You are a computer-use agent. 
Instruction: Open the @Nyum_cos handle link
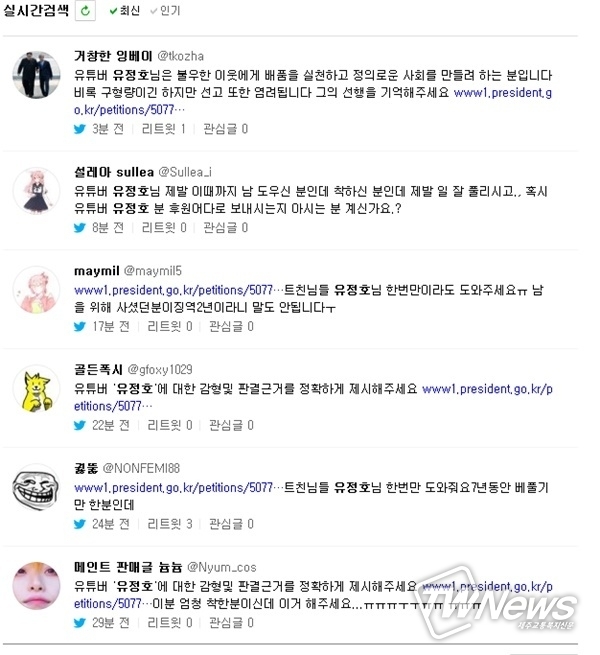click(x=222, y=567)
